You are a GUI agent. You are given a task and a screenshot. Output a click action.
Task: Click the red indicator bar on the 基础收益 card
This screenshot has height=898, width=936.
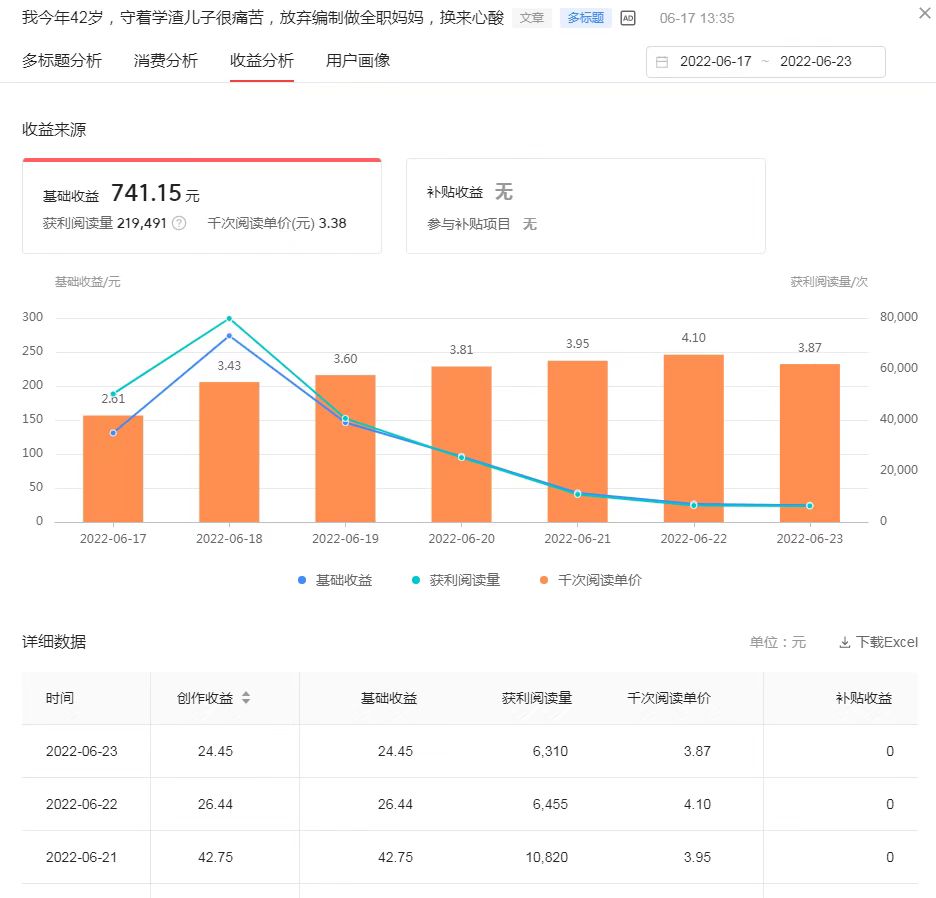pyautogui.click(x=202, y=157)
